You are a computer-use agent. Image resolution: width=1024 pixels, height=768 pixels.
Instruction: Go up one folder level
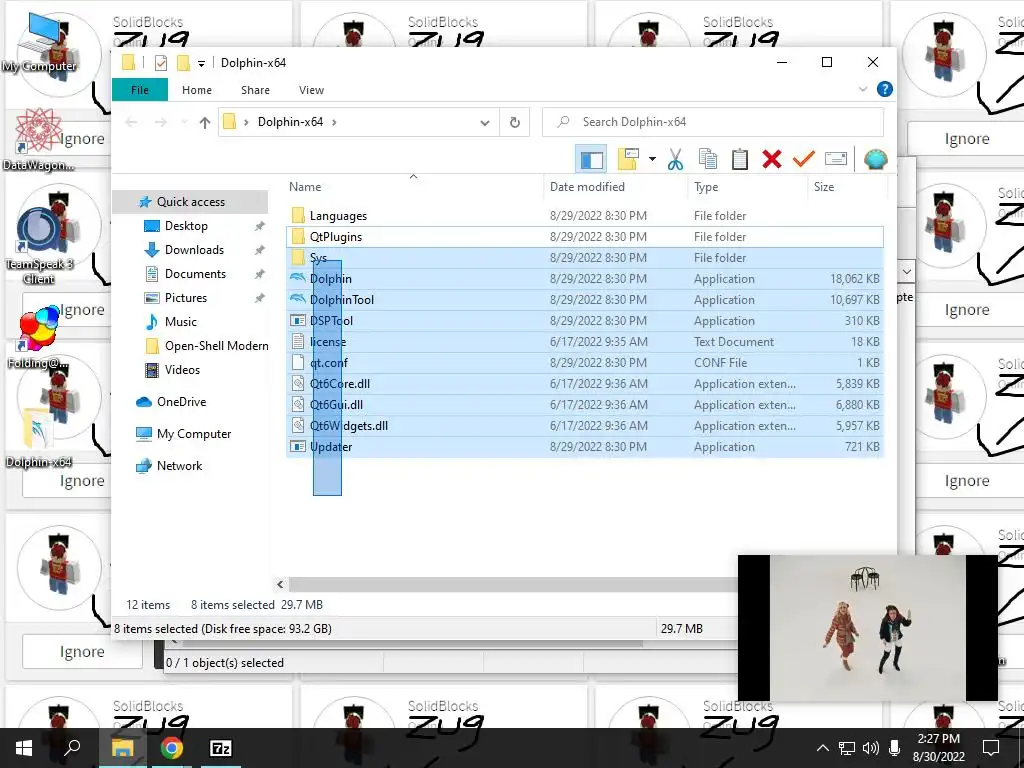click(x=204, y=122)
